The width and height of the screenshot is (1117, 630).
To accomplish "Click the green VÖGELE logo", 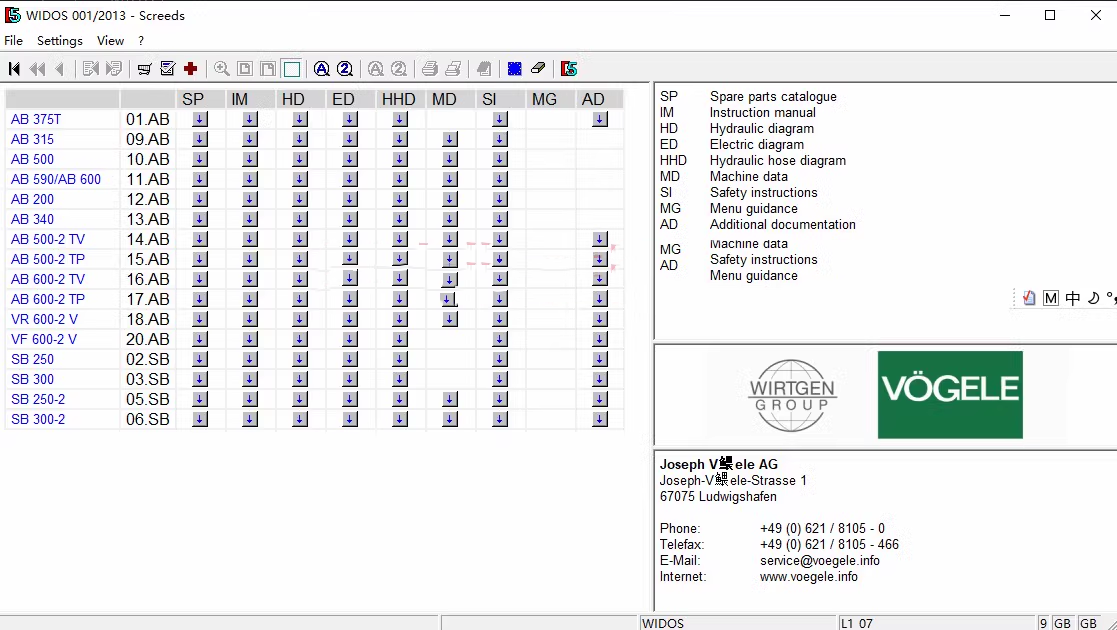I will coord(950,395).
